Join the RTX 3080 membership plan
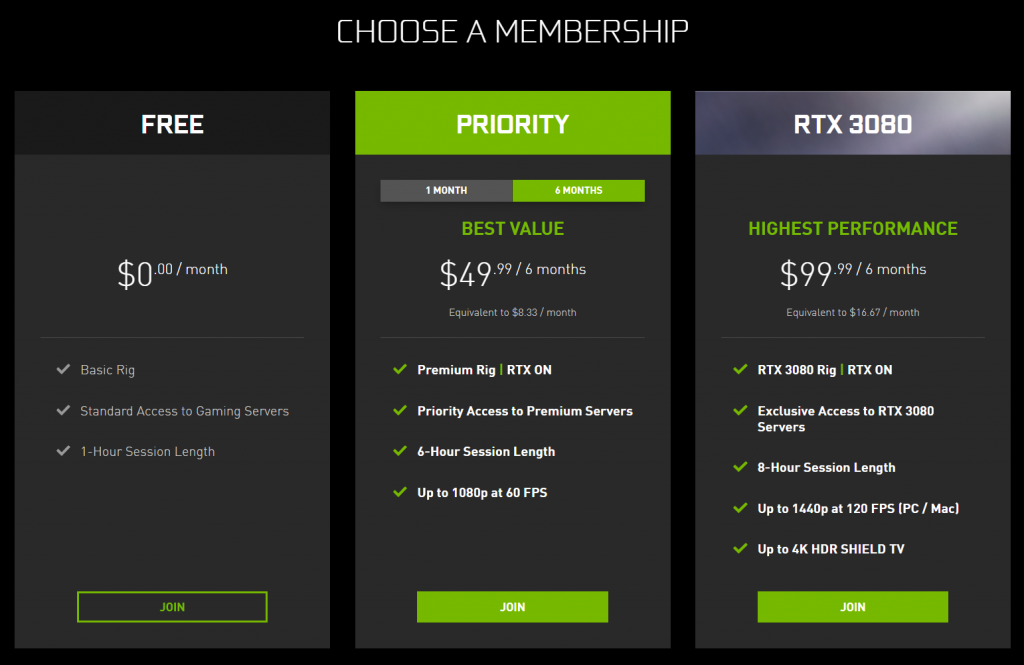This screenshot has width=1024, height=665. tap(853, 607)
